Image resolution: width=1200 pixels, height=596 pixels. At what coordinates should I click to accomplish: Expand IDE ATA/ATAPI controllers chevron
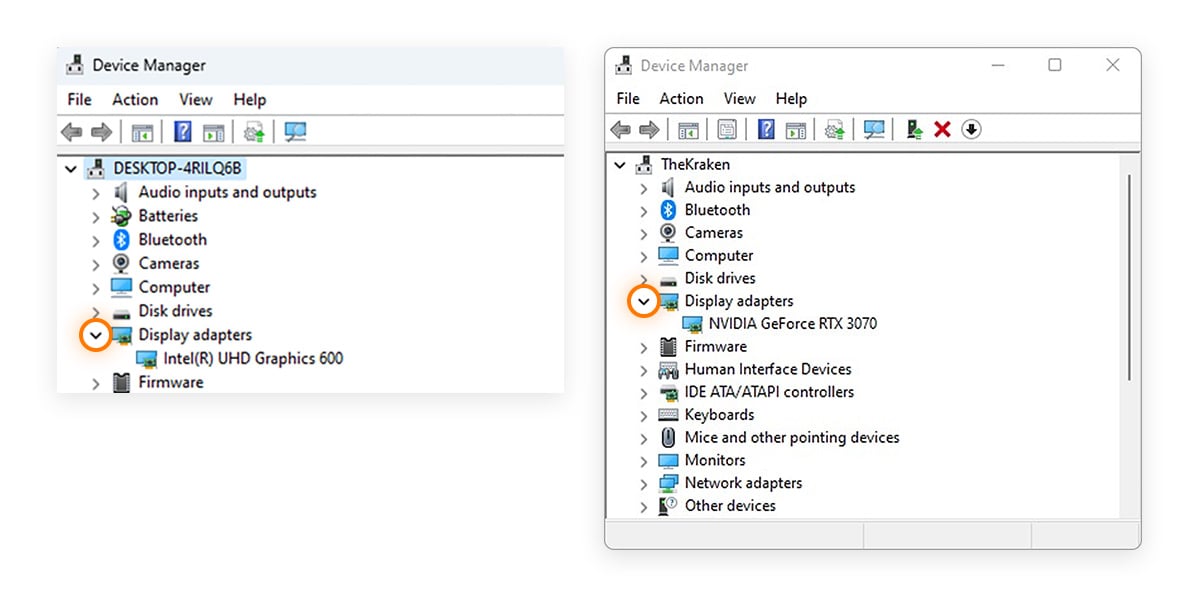644,393
